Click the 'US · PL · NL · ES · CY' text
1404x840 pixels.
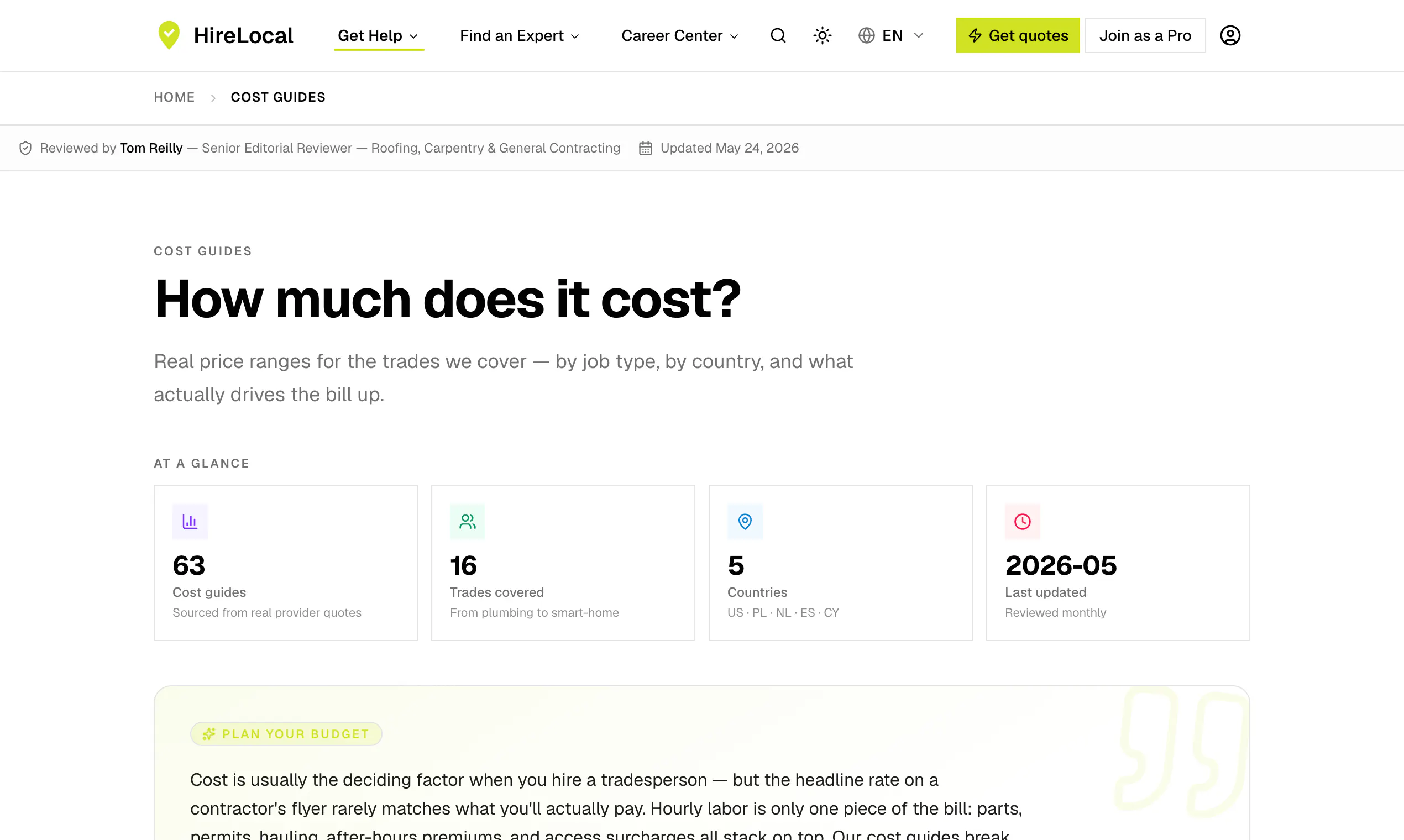point(783,612)
